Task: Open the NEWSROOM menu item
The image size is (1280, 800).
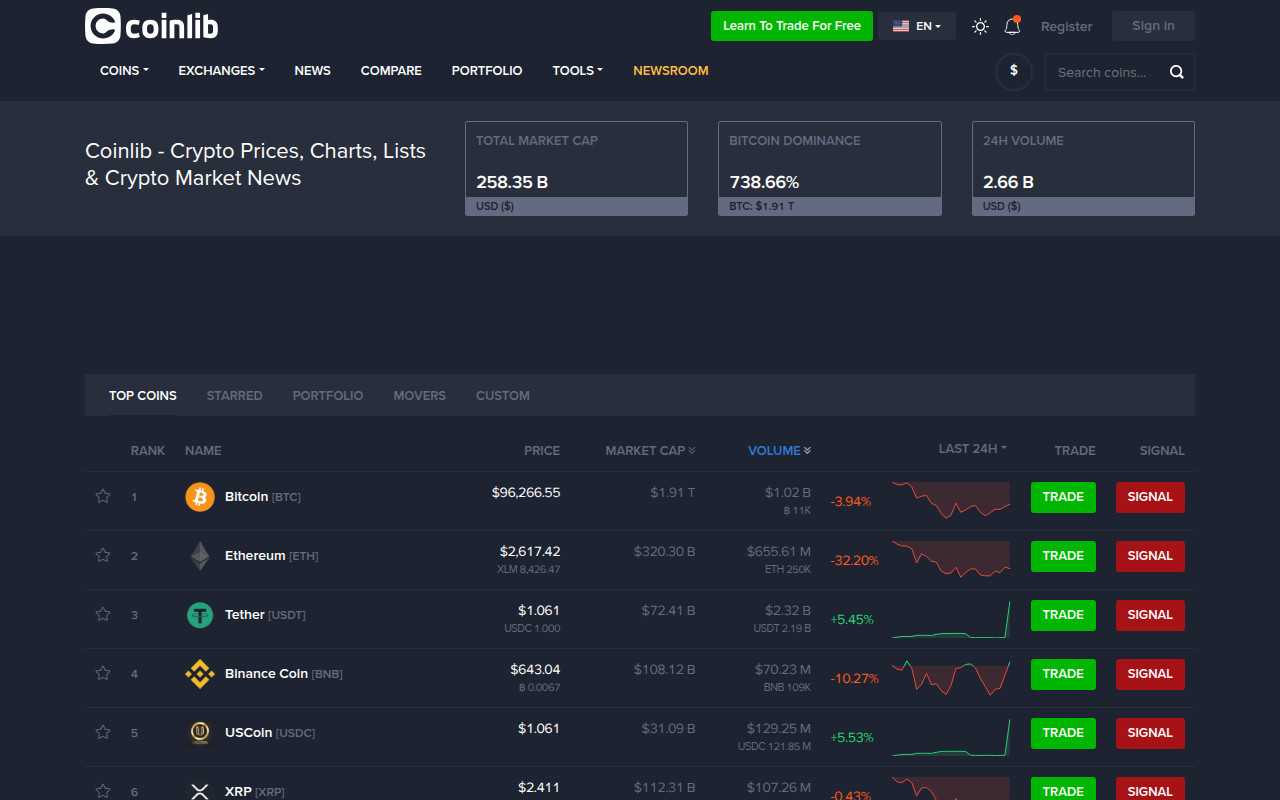Action: [x=671, y=71]
